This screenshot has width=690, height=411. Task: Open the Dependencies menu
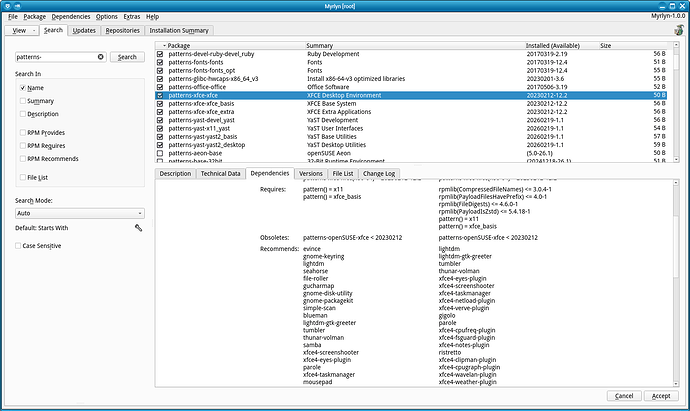70,17
